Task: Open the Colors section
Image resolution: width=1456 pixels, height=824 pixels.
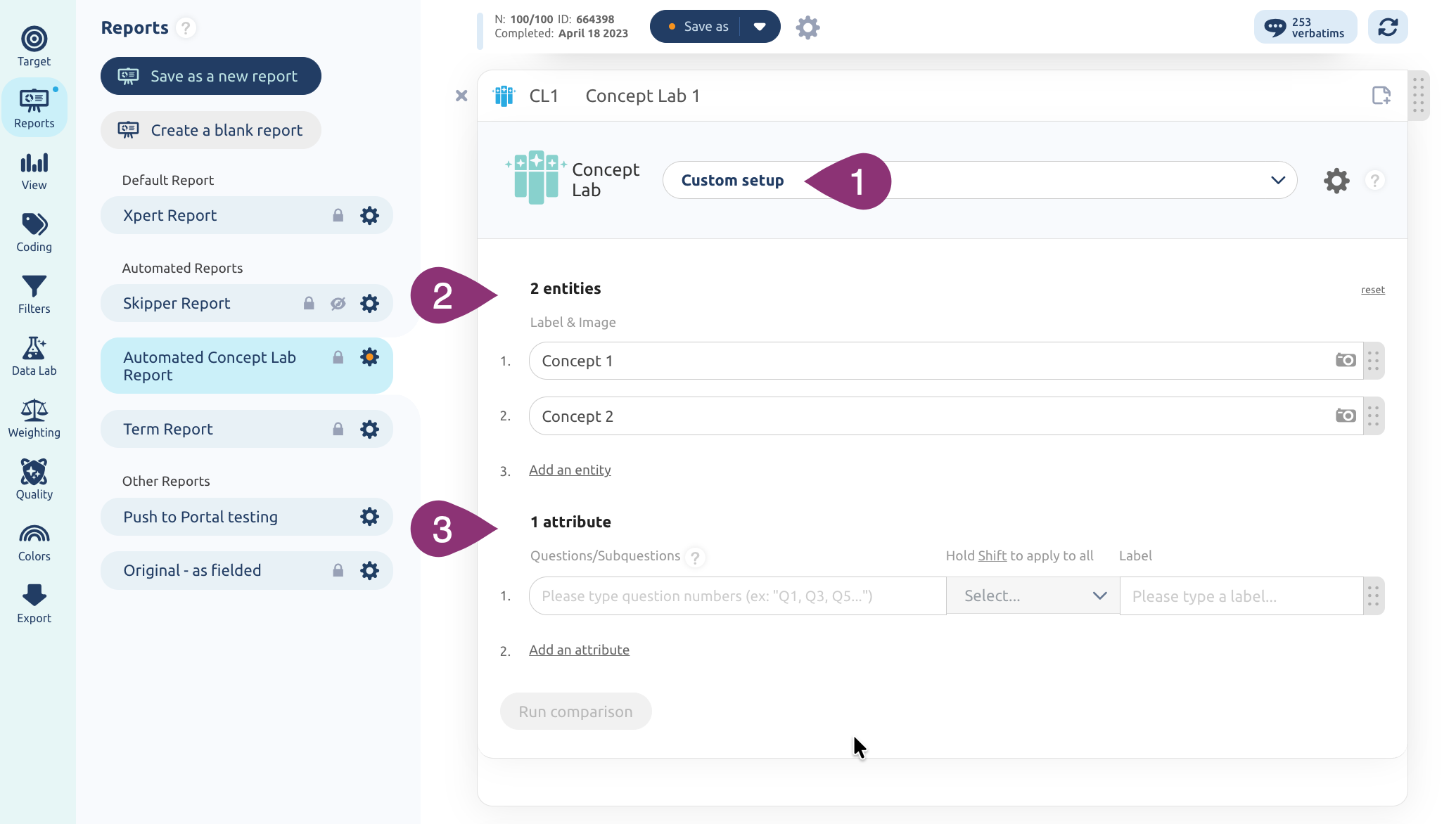Action: (34, 542)
